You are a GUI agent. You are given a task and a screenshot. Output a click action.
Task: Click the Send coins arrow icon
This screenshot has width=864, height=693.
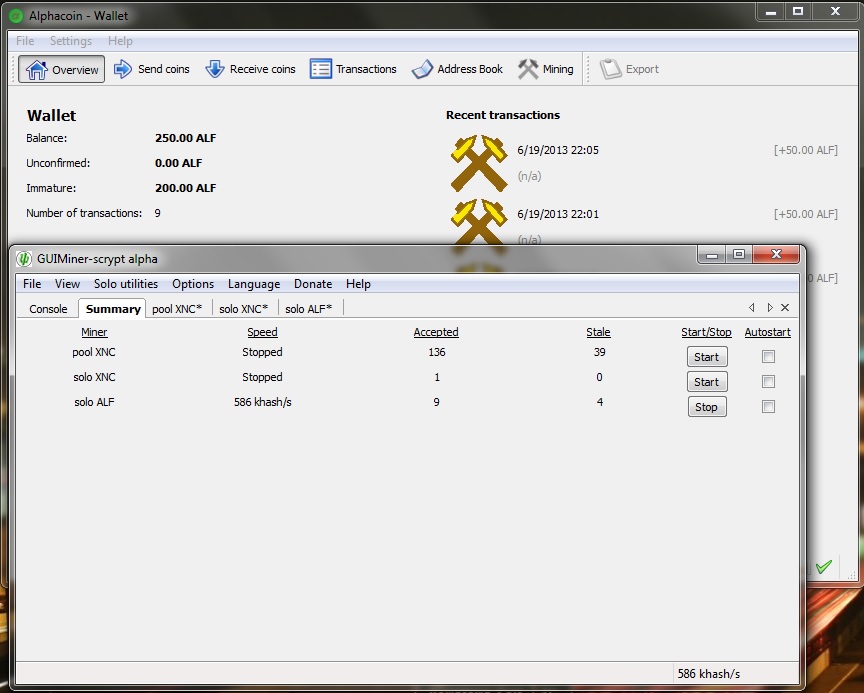pyautogui.click(x=123, y=69)
